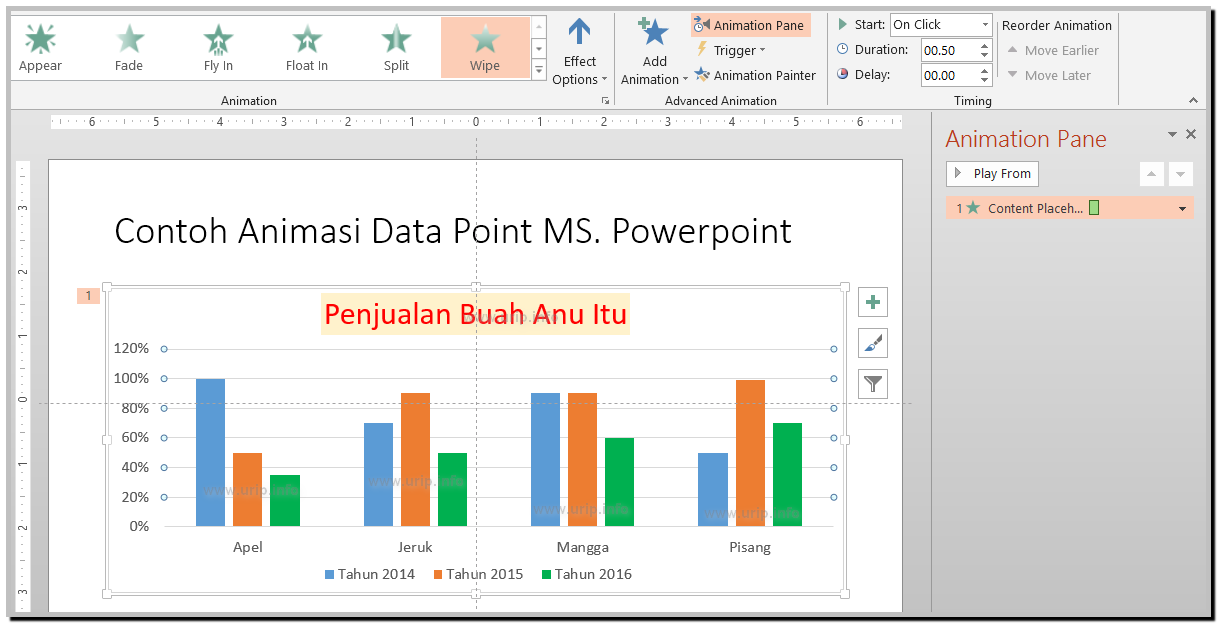Open the Add Animation gallery
The width and height of the screenshot is (1218, 624).
pos(654,50)
